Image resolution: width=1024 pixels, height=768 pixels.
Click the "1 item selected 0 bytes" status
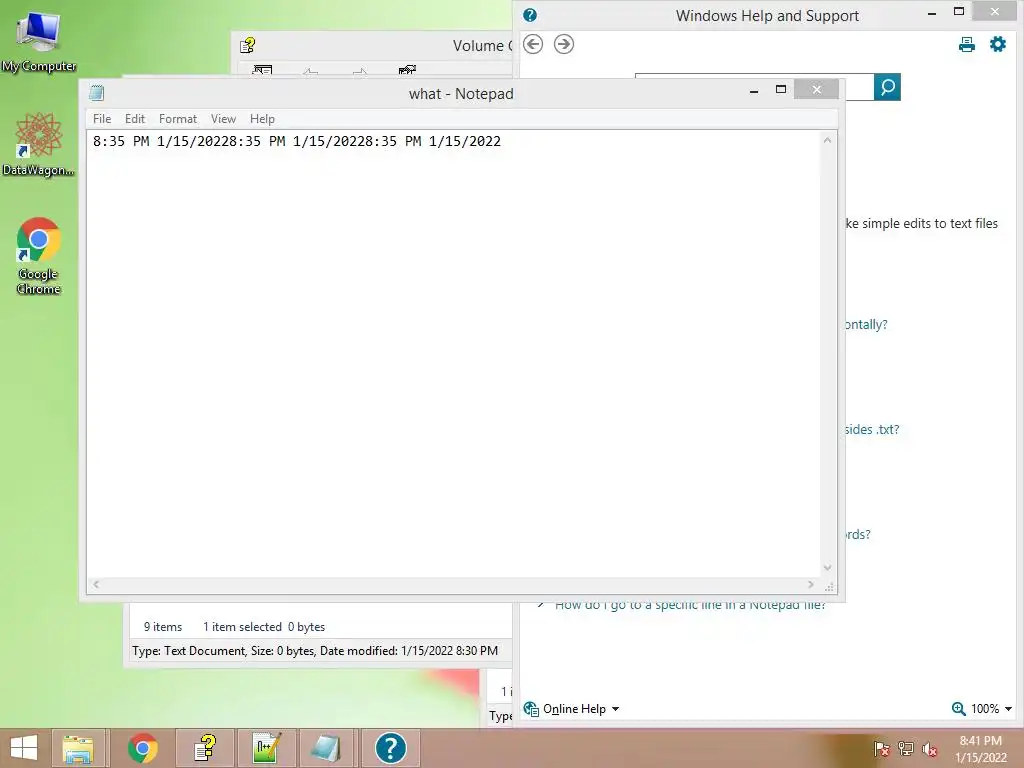point(264,627)
